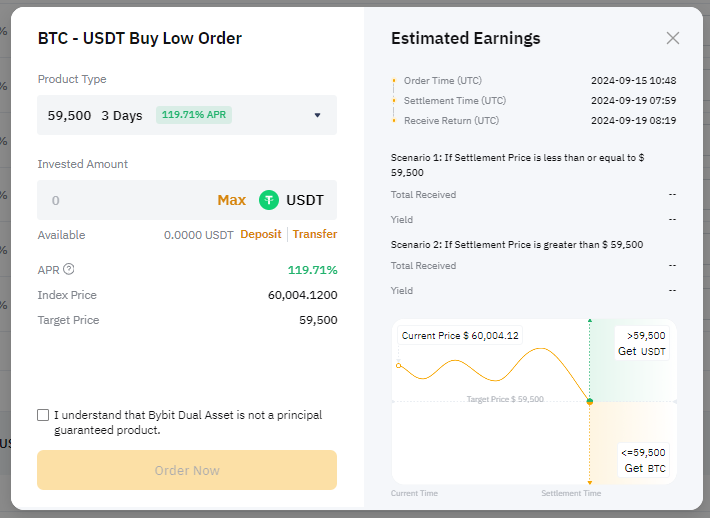Tick the not principal guaranteed checkbox

click(43, 415)
